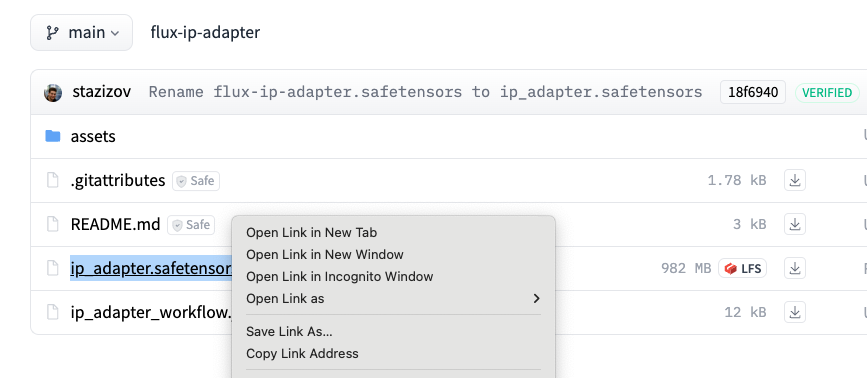Open the main branch dropdown
The image size is (867, 378).
click(x=81, y=33)
